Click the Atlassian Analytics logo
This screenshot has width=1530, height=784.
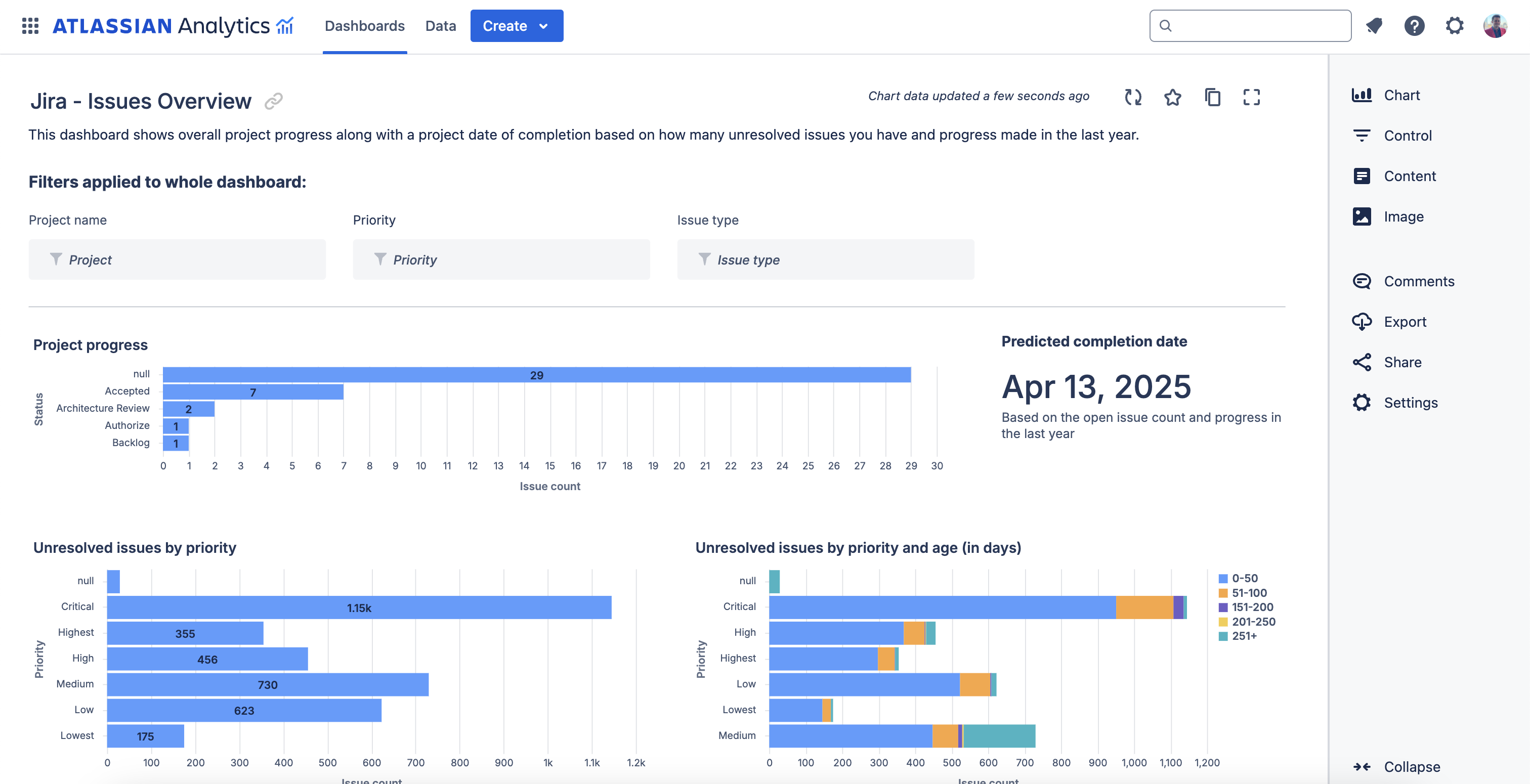coord(174,25)
